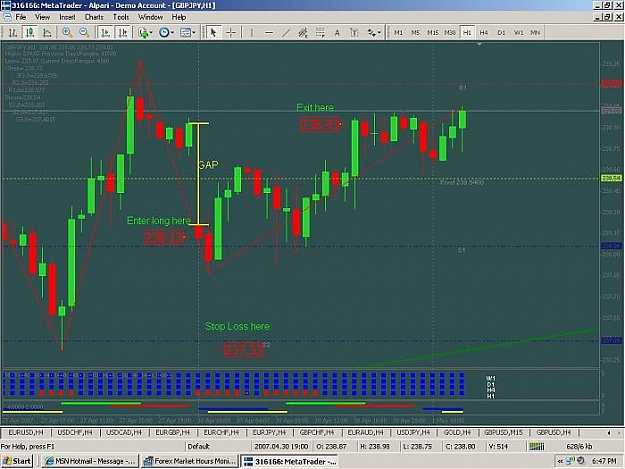Screen dimensions: 625x469
Task: Switch to USDJPY,H4 chart tab
Action: point(413,432)
